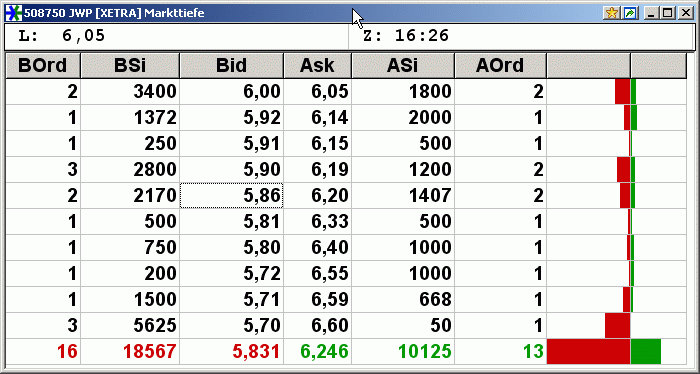This screenshot has height=374, width=700.
Task: Click the BSi column header
Action: click(x=130, y=66)
